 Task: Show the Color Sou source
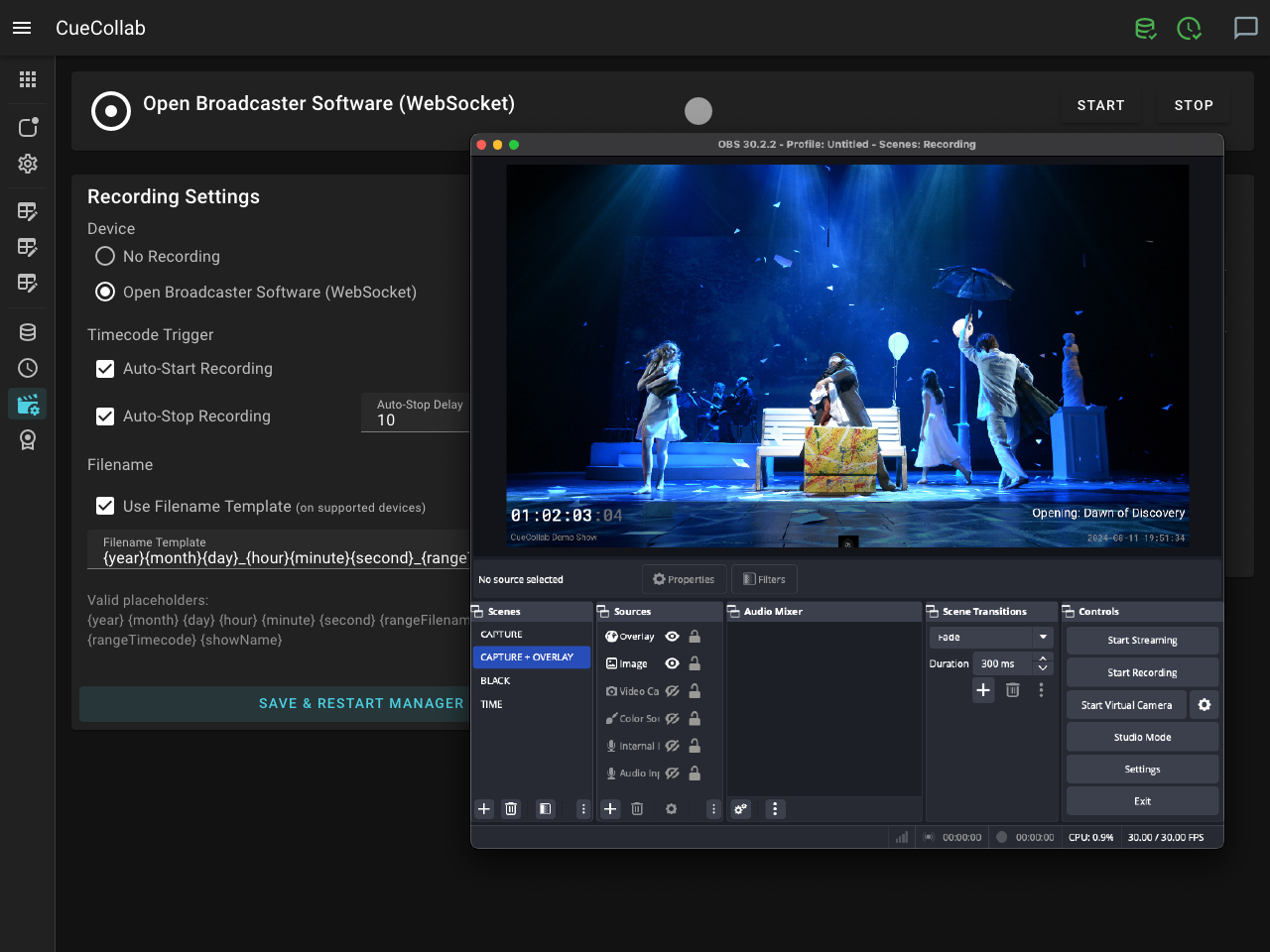(672, 718)
